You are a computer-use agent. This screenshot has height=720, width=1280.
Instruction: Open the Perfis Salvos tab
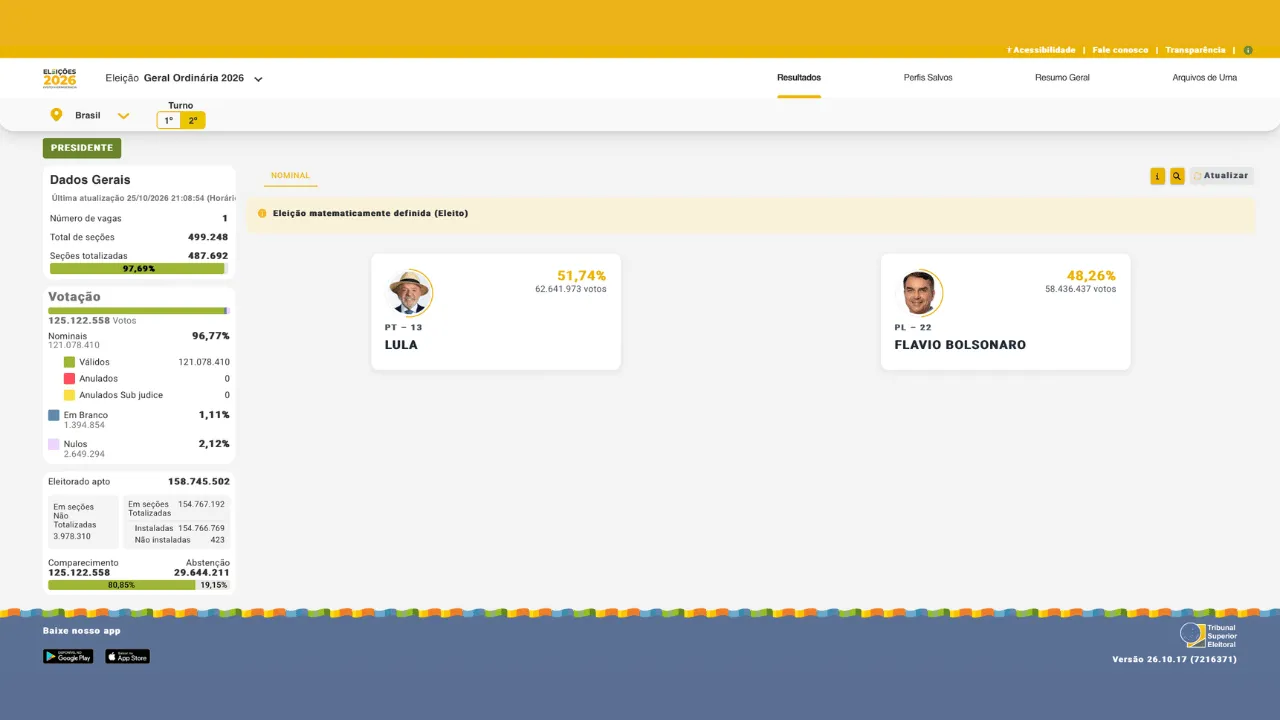click(928, 78)
